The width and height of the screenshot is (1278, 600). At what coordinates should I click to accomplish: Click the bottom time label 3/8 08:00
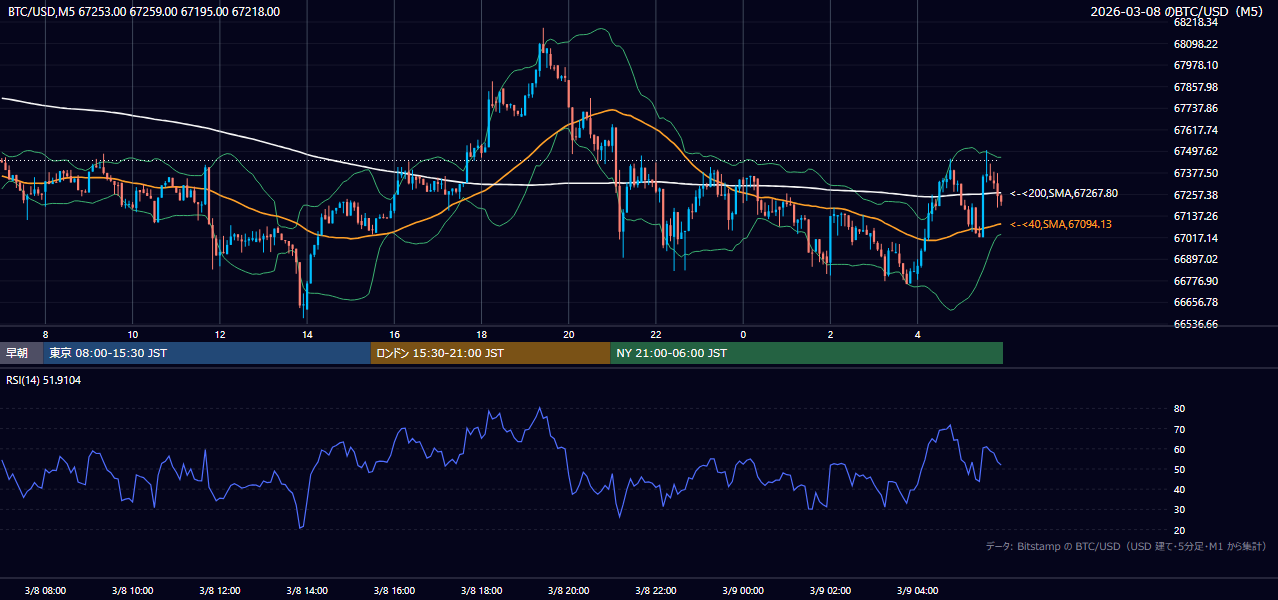[x=45, y=590]
